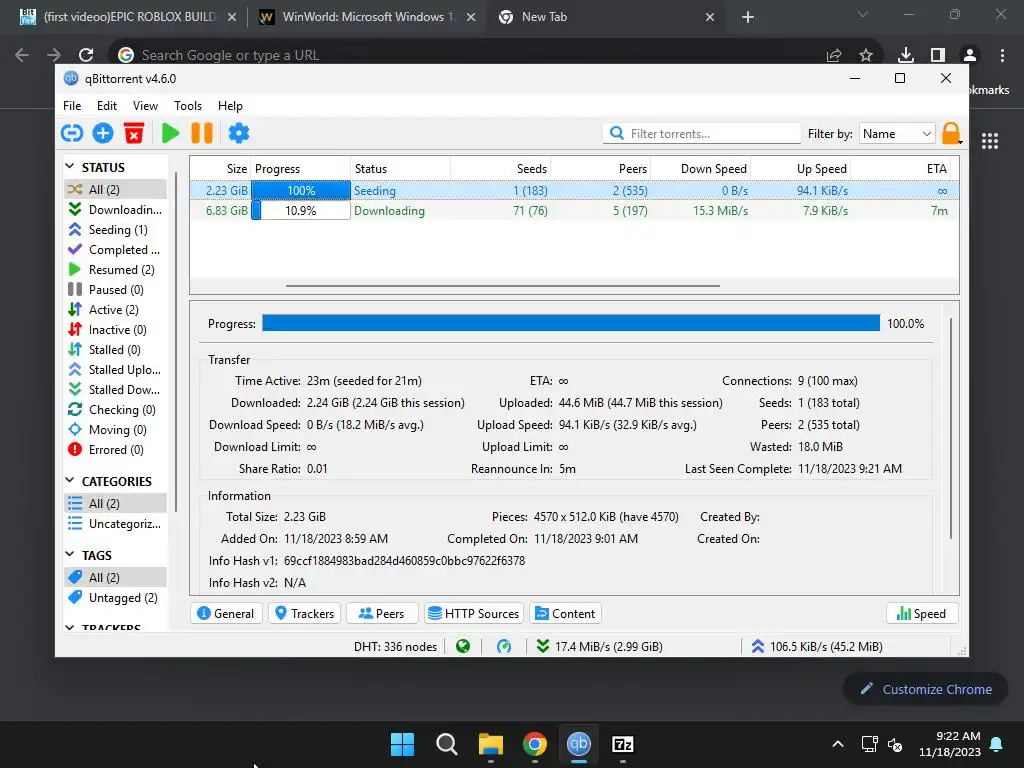1024x768 pixels.
Task: Collapse the STATUS section
Action: (70, 167)
